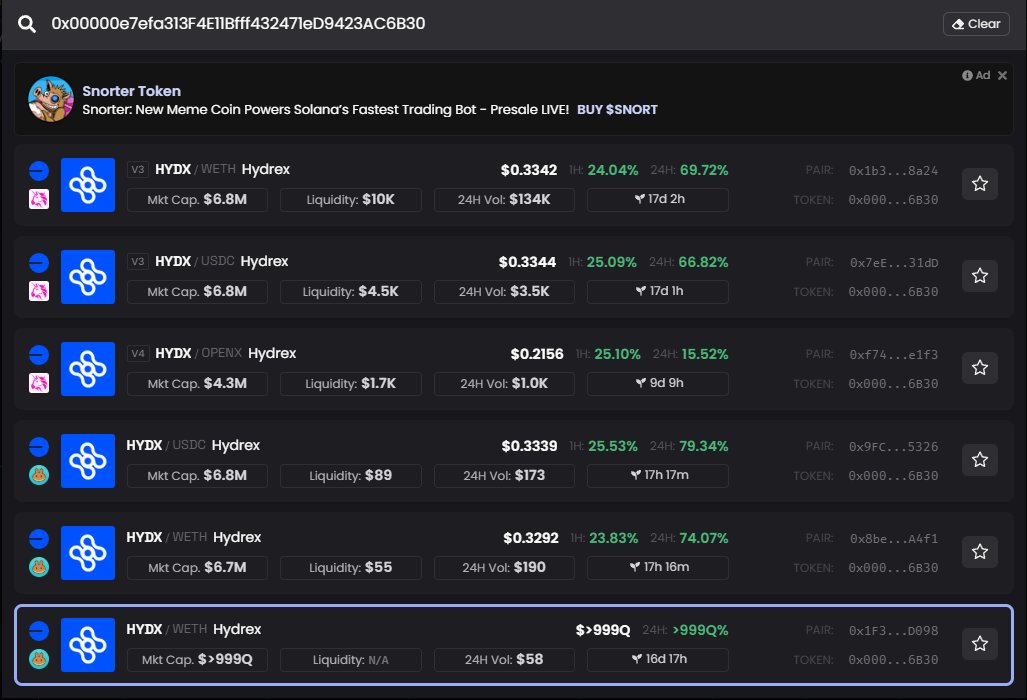Click the price $0.3342
The image size is (1027, 700).
click(529, 170)
